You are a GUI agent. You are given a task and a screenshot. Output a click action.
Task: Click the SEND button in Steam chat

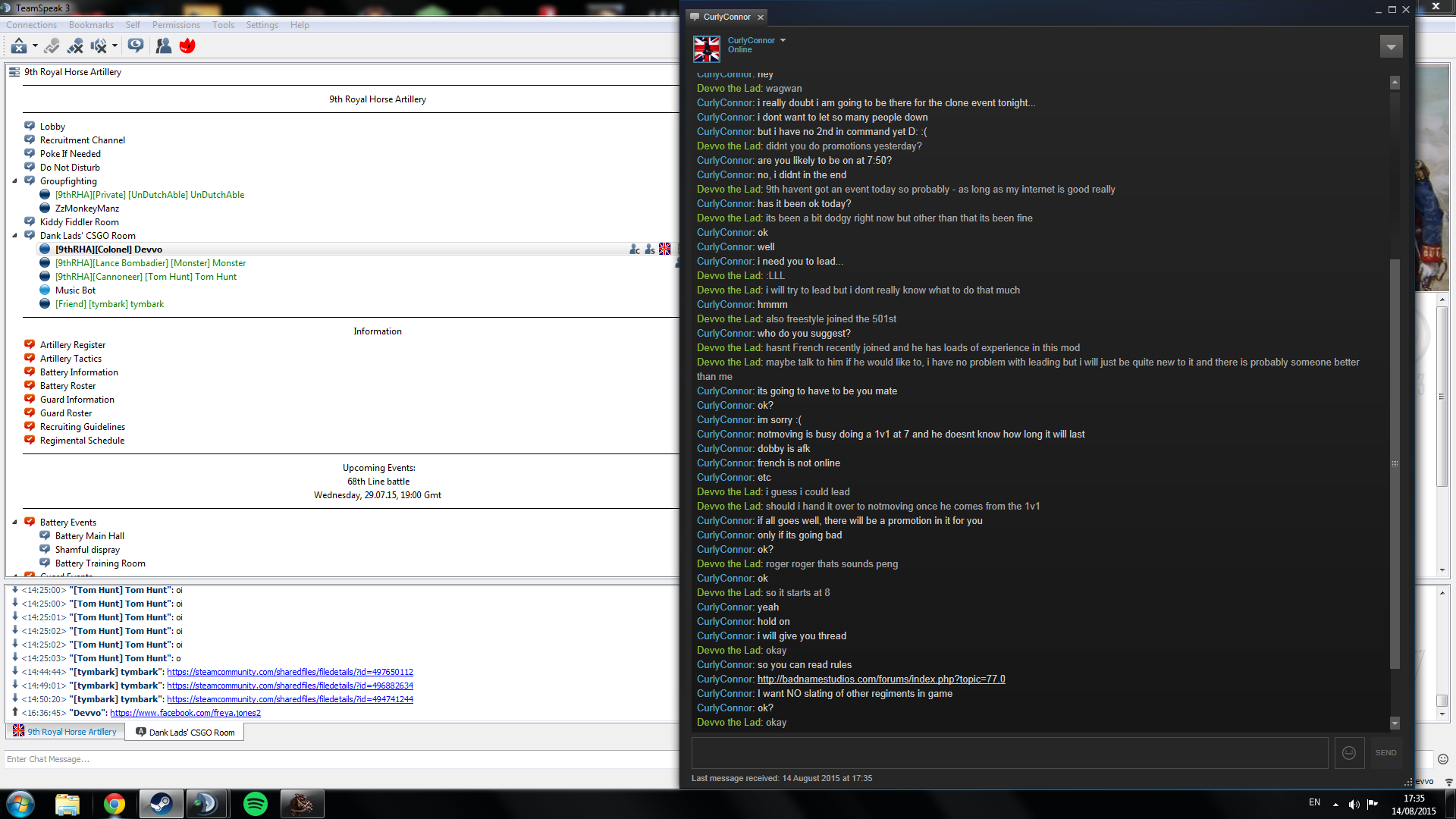click(x=1385, y=753)
